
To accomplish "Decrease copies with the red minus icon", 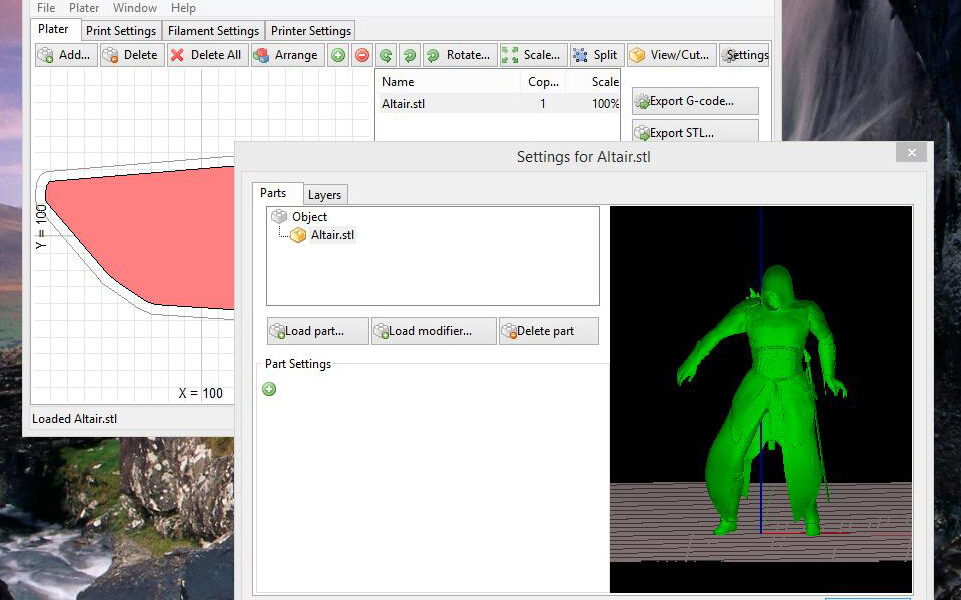I will [x=362, y=55].
